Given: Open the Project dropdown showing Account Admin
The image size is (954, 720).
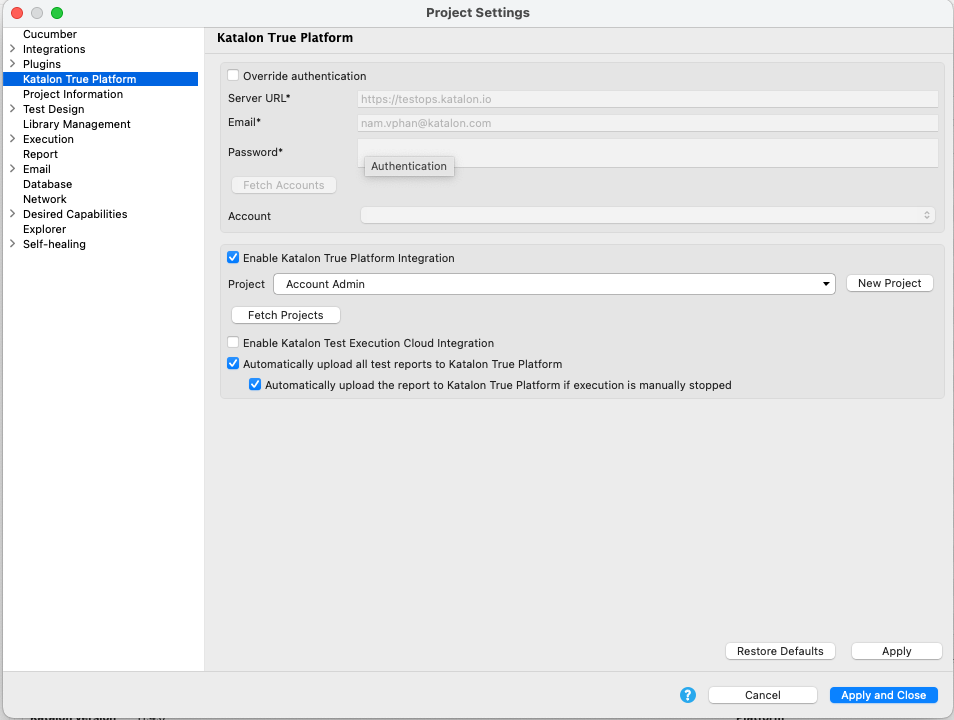Looking at the screenshot, I should [x=554, y=284].
